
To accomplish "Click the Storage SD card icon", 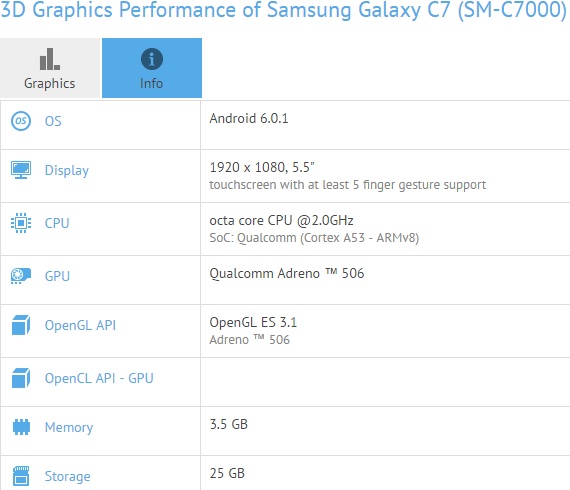I will (21, 476).
